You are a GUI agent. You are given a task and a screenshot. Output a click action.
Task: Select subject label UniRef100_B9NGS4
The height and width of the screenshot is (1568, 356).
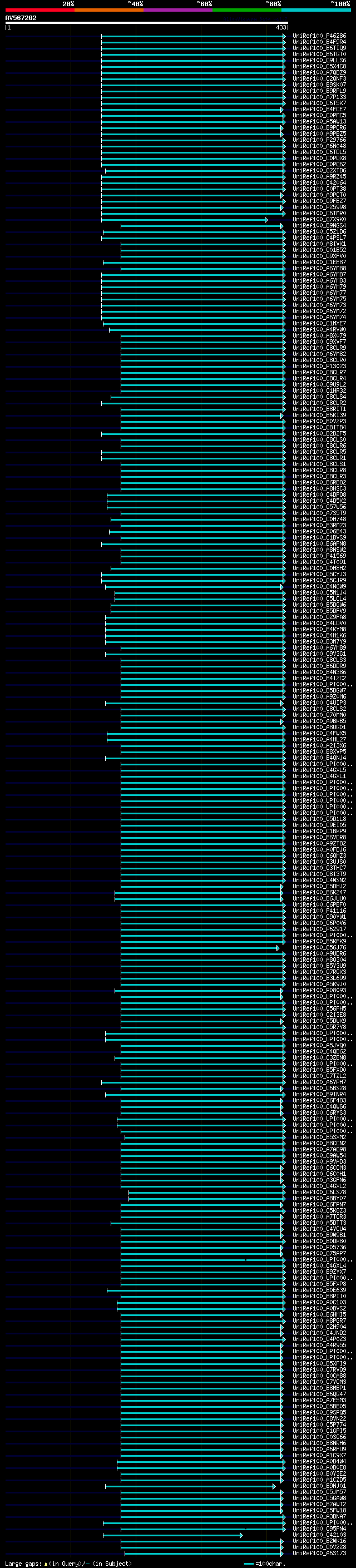[319, 225]
